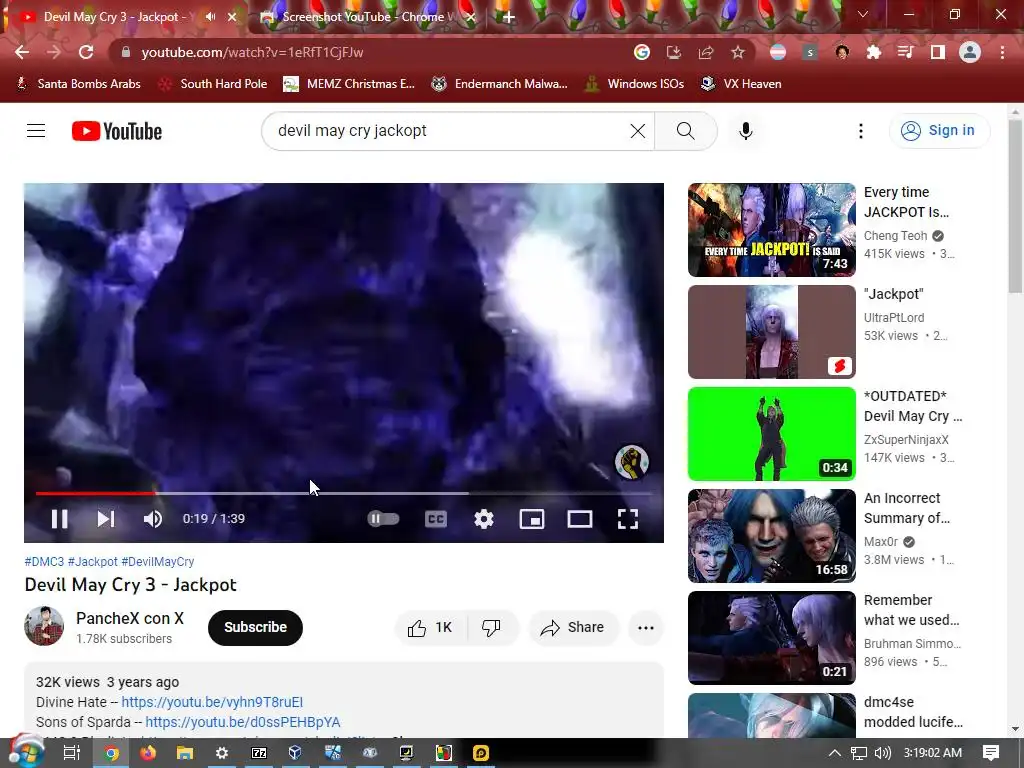Click the #Jackpot hashtag

[93, 562]
